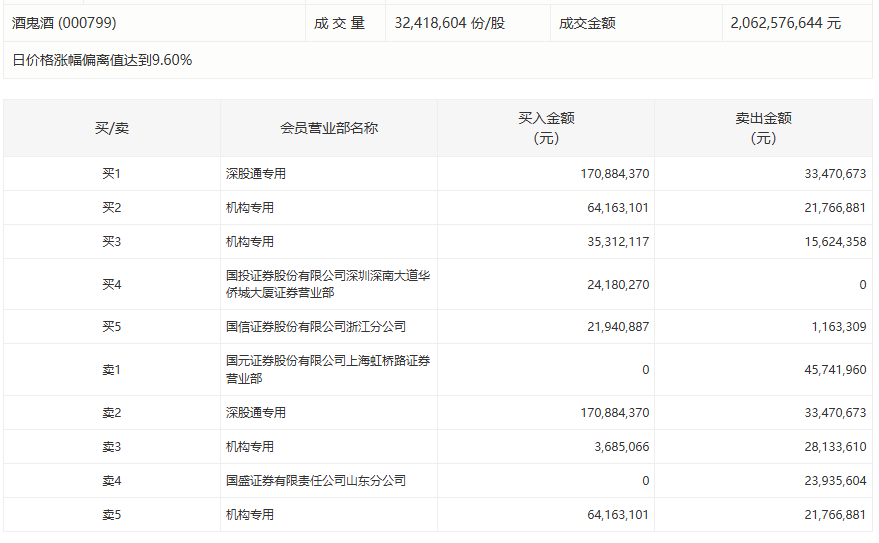
Task: Select the 成交金额 label in the top row
Action: [587, 23]
